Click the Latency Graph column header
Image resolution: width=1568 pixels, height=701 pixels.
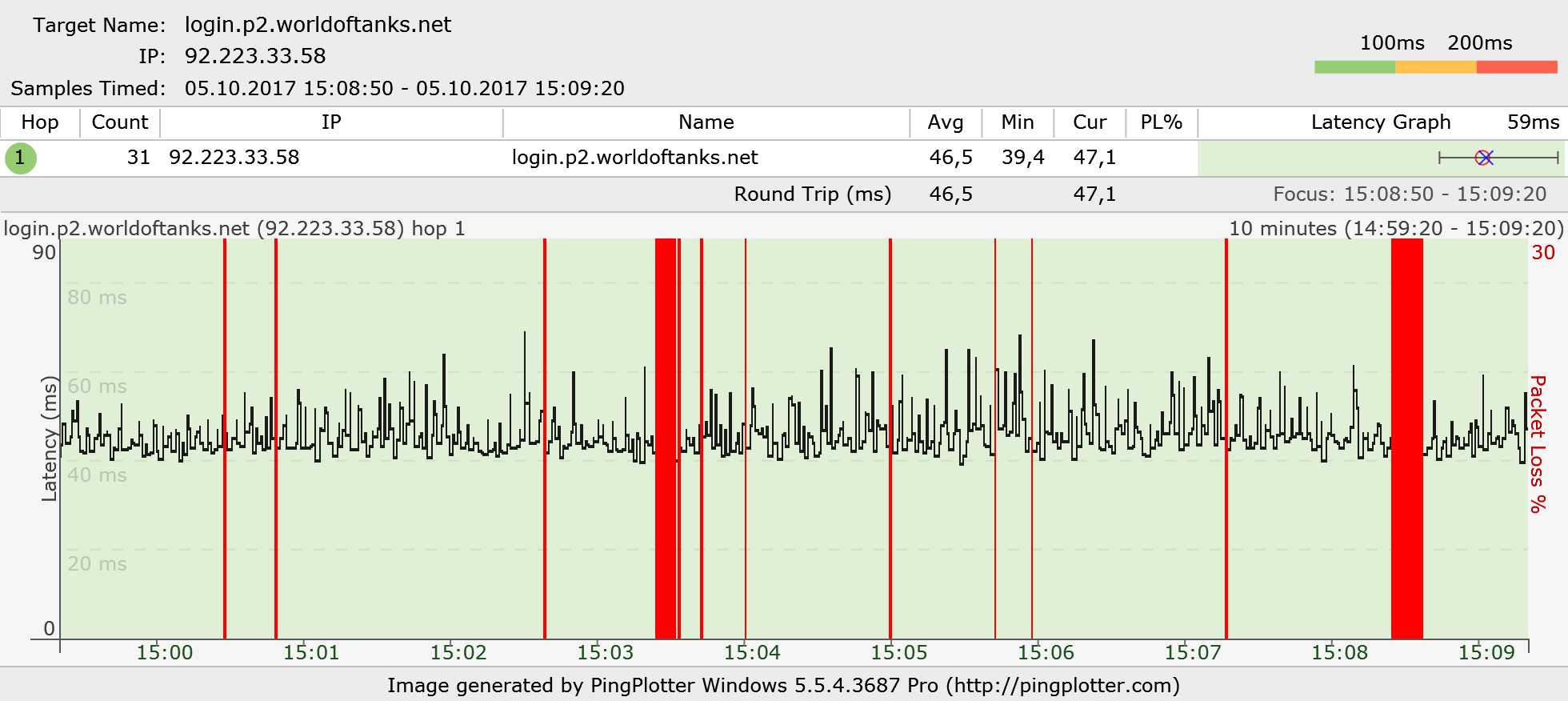pos(1381,122)
